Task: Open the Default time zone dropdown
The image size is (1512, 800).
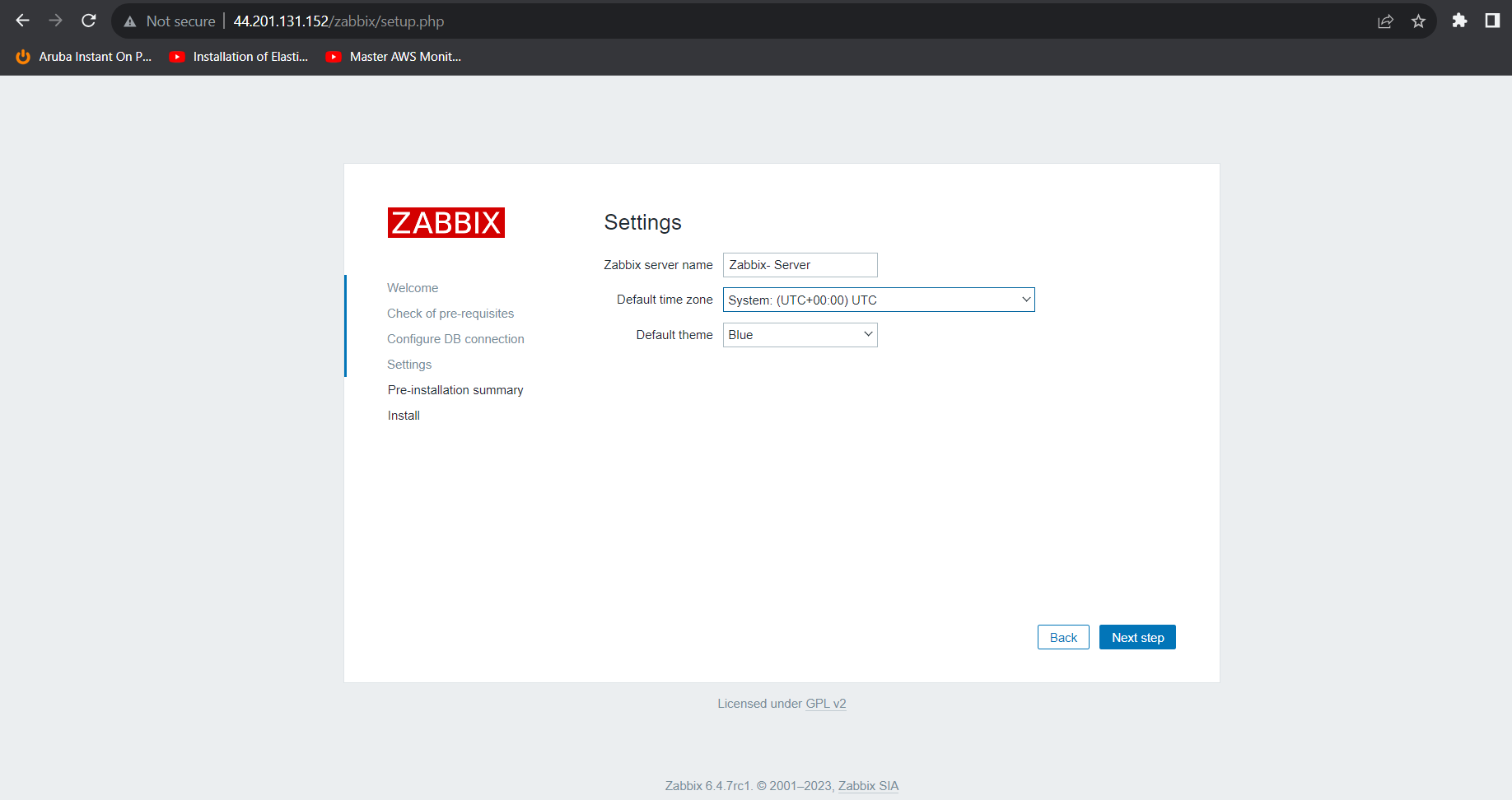Action: point(878,300)
